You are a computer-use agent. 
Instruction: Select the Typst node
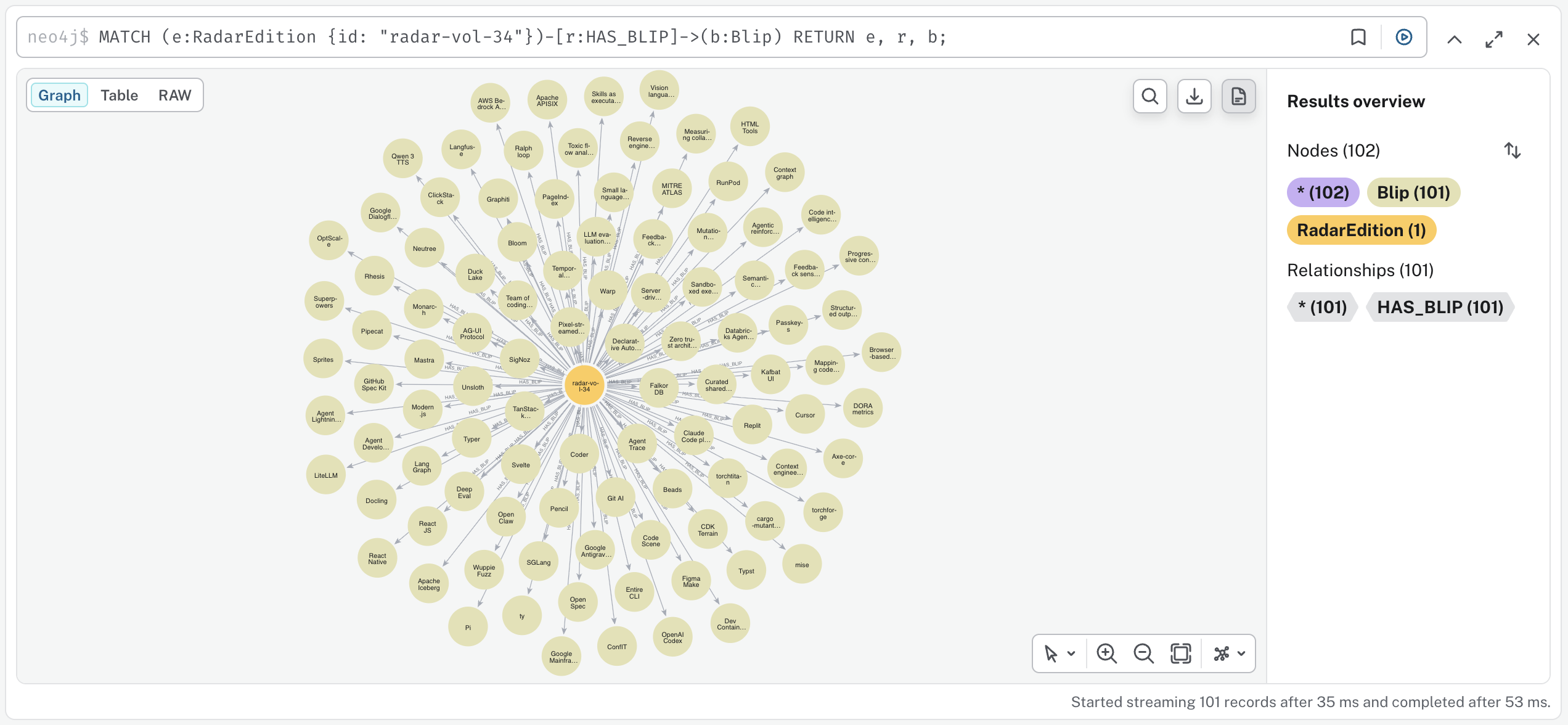tap(746, 571)
